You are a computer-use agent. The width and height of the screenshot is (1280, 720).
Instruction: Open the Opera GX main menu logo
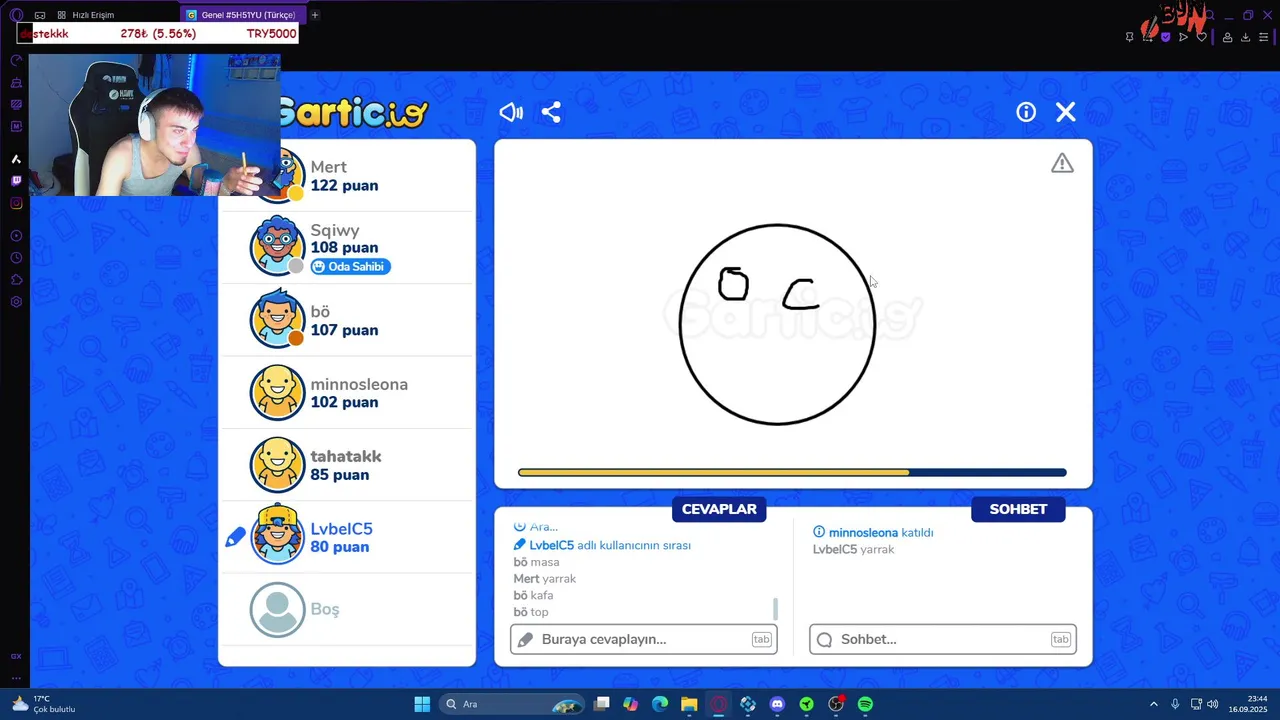pyautogui.click(x=16, y=15)
